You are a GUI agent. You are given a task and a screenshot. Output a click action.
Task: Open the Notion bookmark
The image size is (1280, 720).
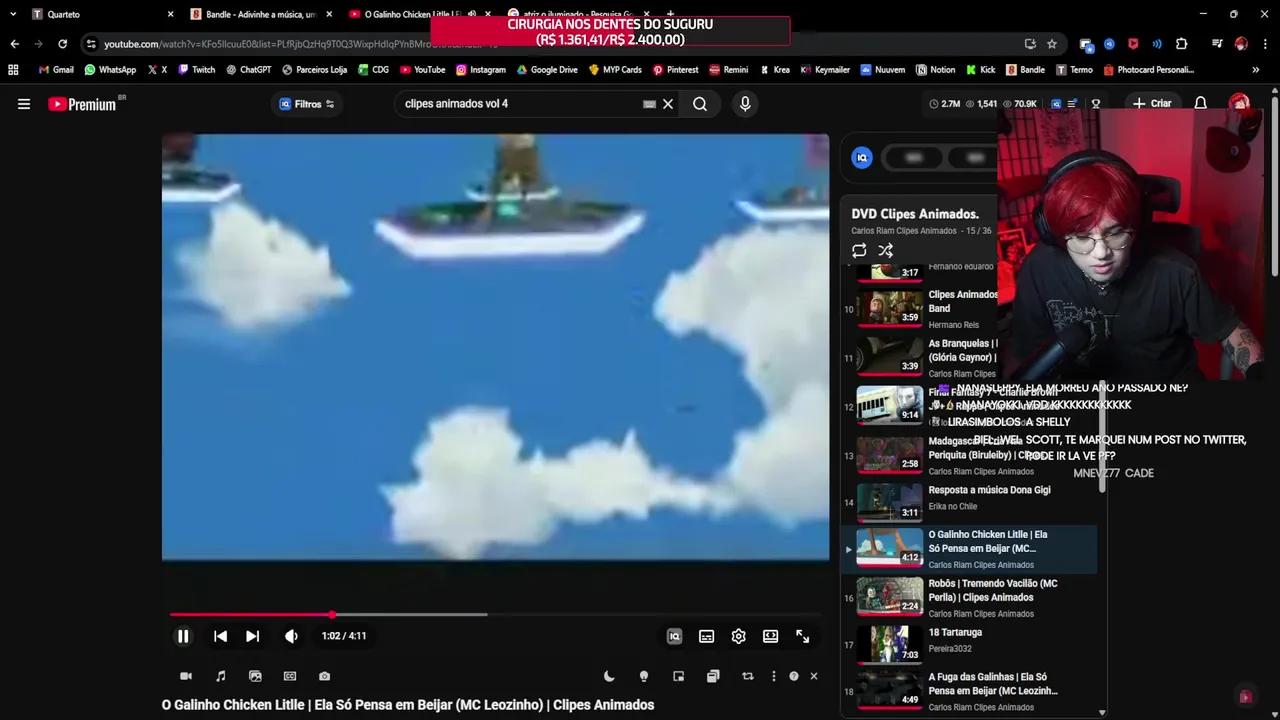pos(935,70)
